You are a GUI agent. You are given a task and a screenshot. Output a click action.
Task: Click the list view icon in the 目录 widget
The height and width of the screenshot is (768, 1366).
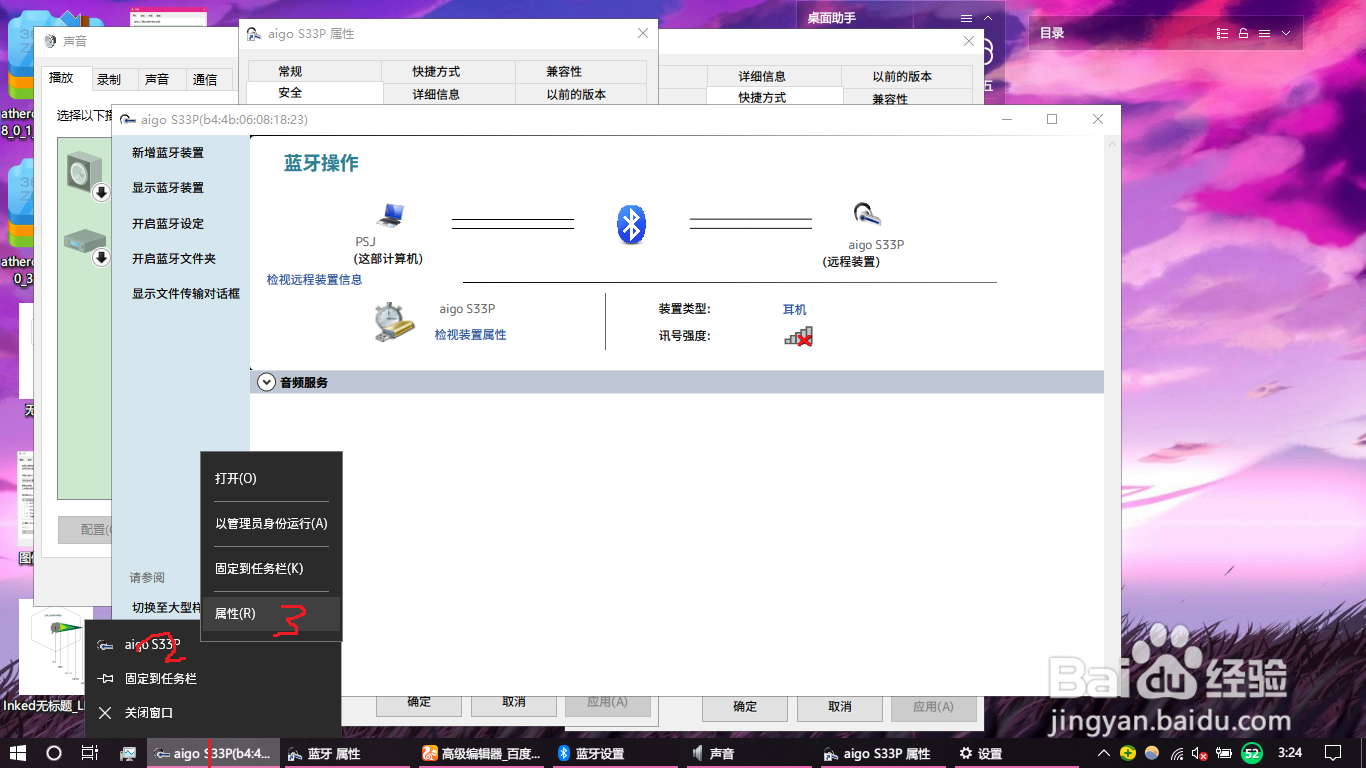[1221, 33]
